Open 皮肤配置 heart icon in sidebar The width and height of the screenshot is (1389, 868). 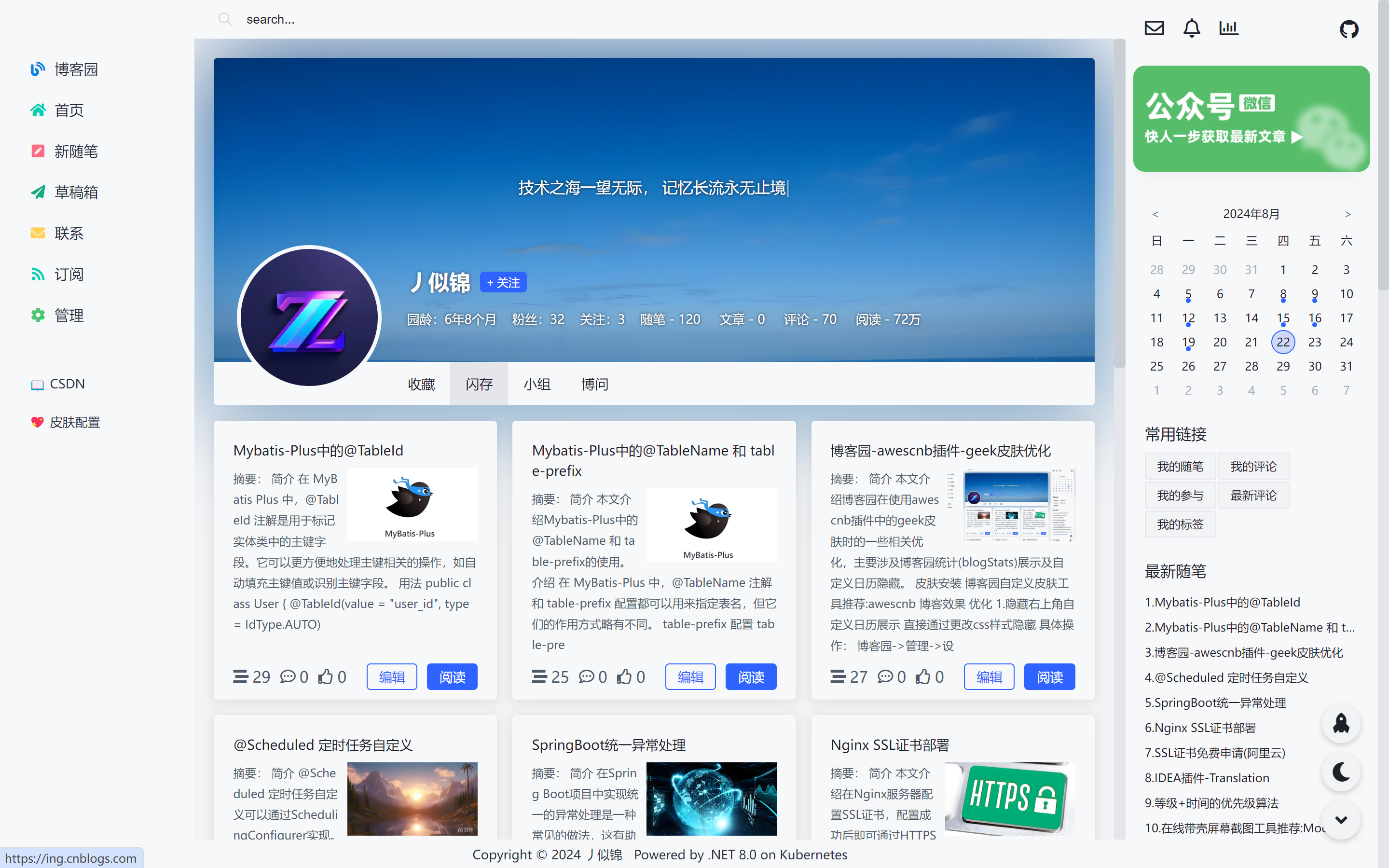click(37, 422)
